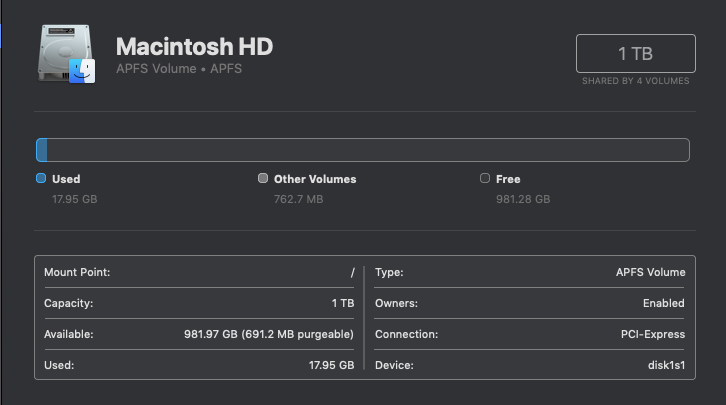The width and height of the screenshot is (726, 405).
Task: Click the Capacity label
Action: pos(69,303)
